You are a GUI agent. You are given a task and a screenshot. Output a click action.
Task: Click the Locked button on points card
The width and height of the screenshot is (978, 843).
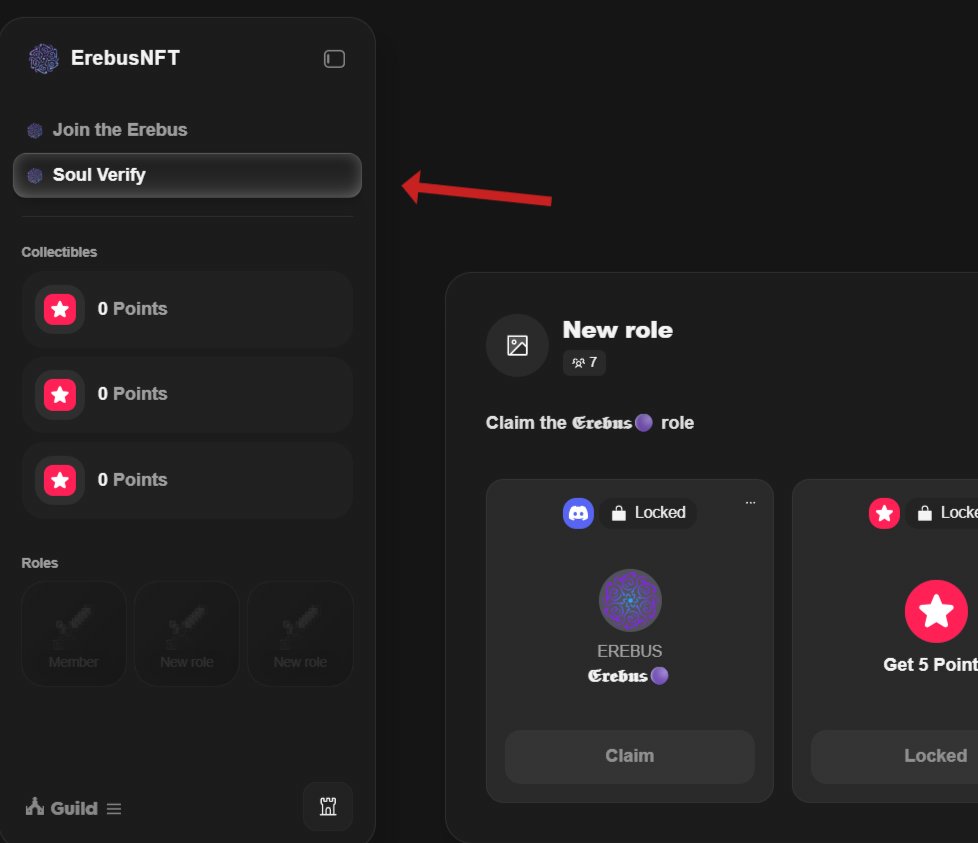click(x=895, y=756)
